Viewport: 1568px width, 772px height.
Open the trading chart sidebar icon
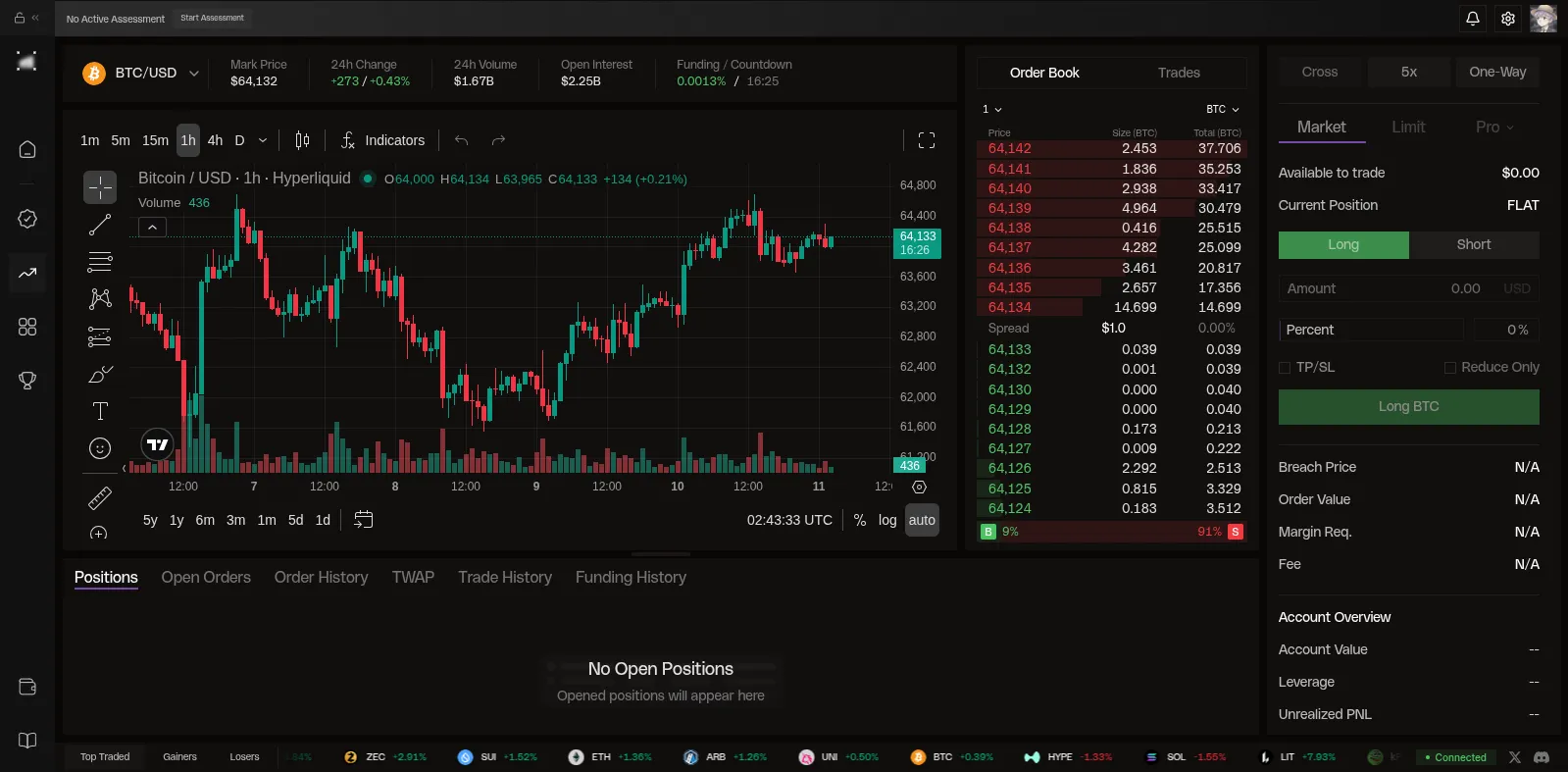[x=27, y=273]
